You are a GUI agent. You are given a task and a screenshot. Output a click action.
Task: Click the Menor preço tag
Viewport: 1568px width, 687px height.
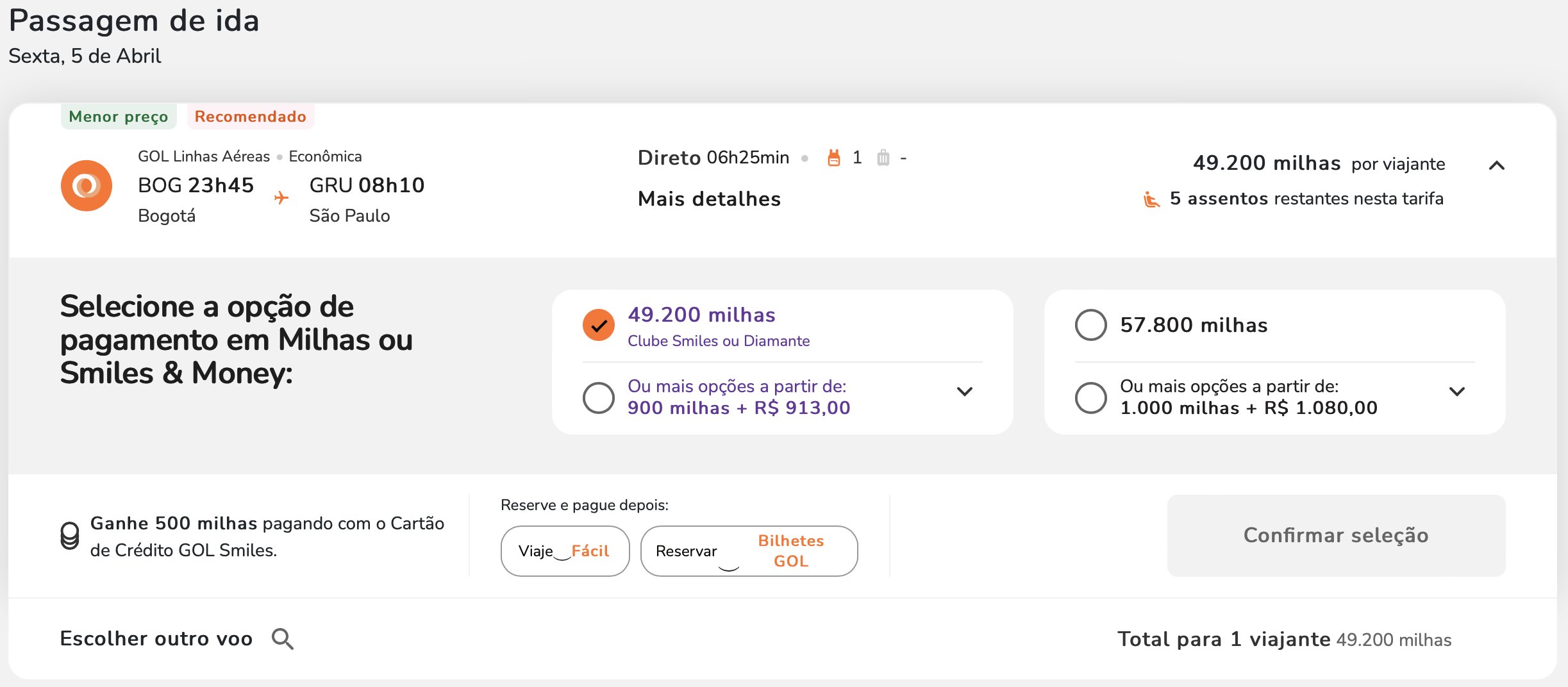tap(118, 117)
